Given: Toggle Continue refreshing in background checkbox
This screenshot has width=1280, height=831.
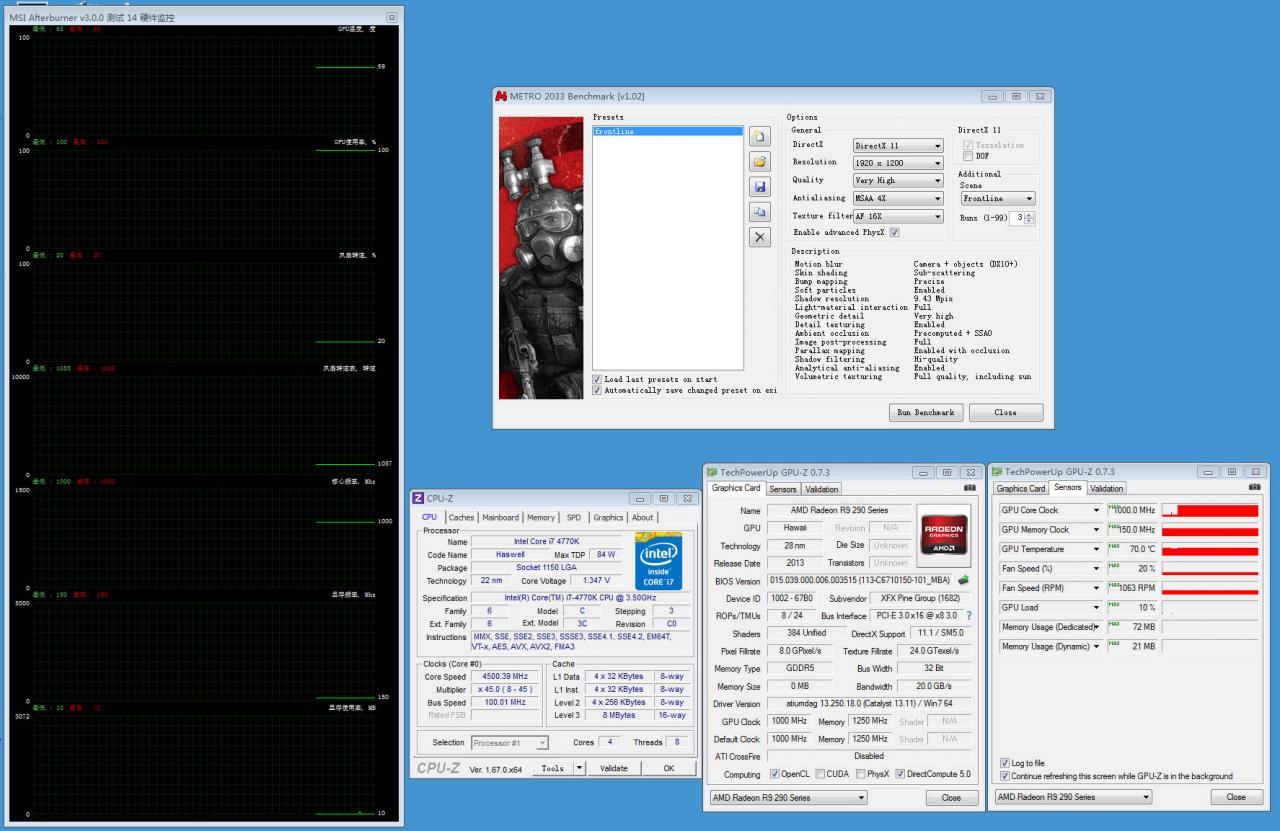Looking at the screenshot, I should click(1005, 776).
